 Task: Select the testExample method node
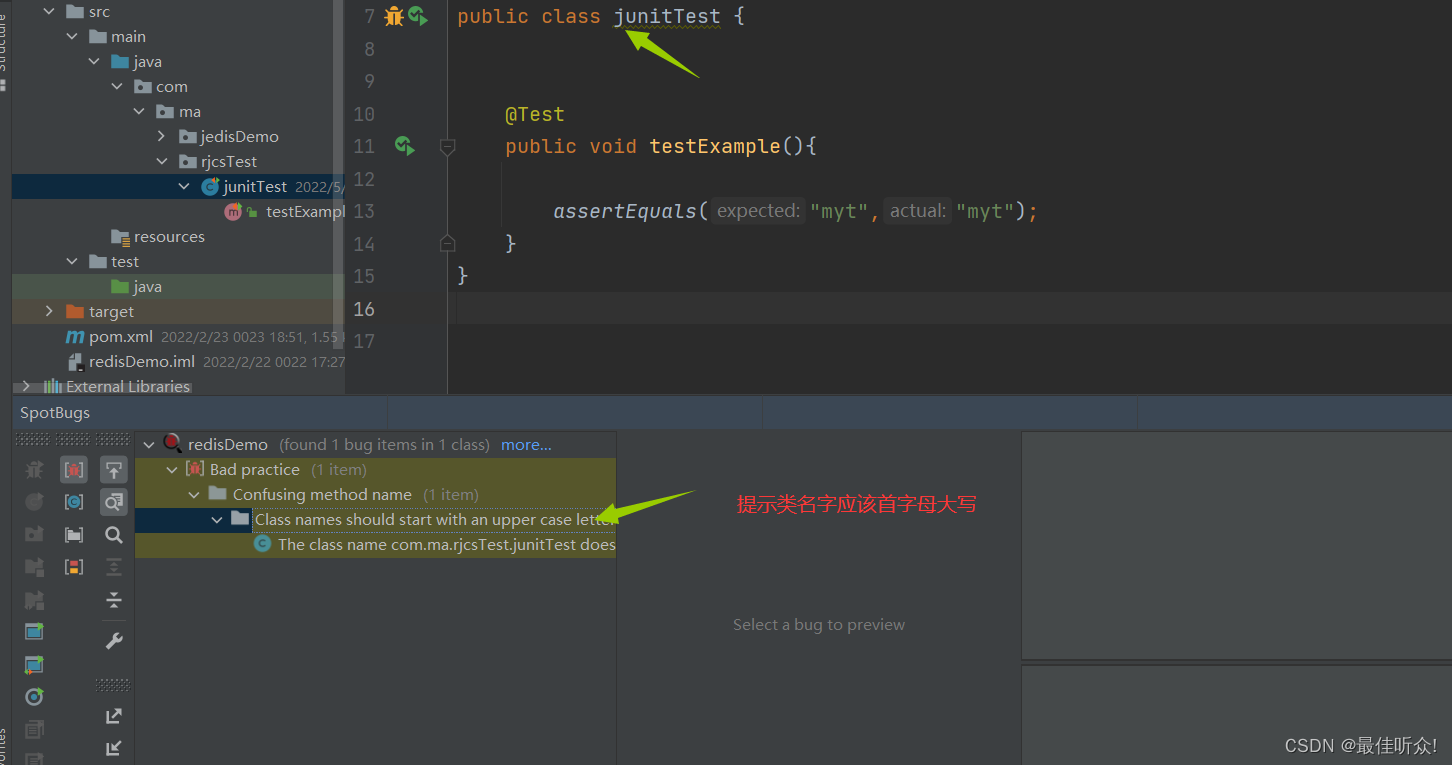coord(304,211)
